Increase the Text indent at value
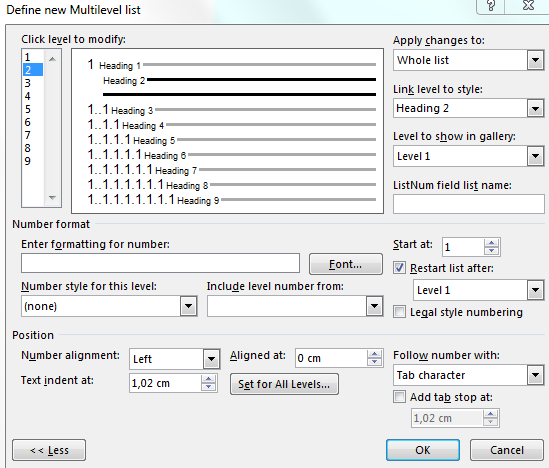The image size is (549, 468). click(x=209, y=379)
